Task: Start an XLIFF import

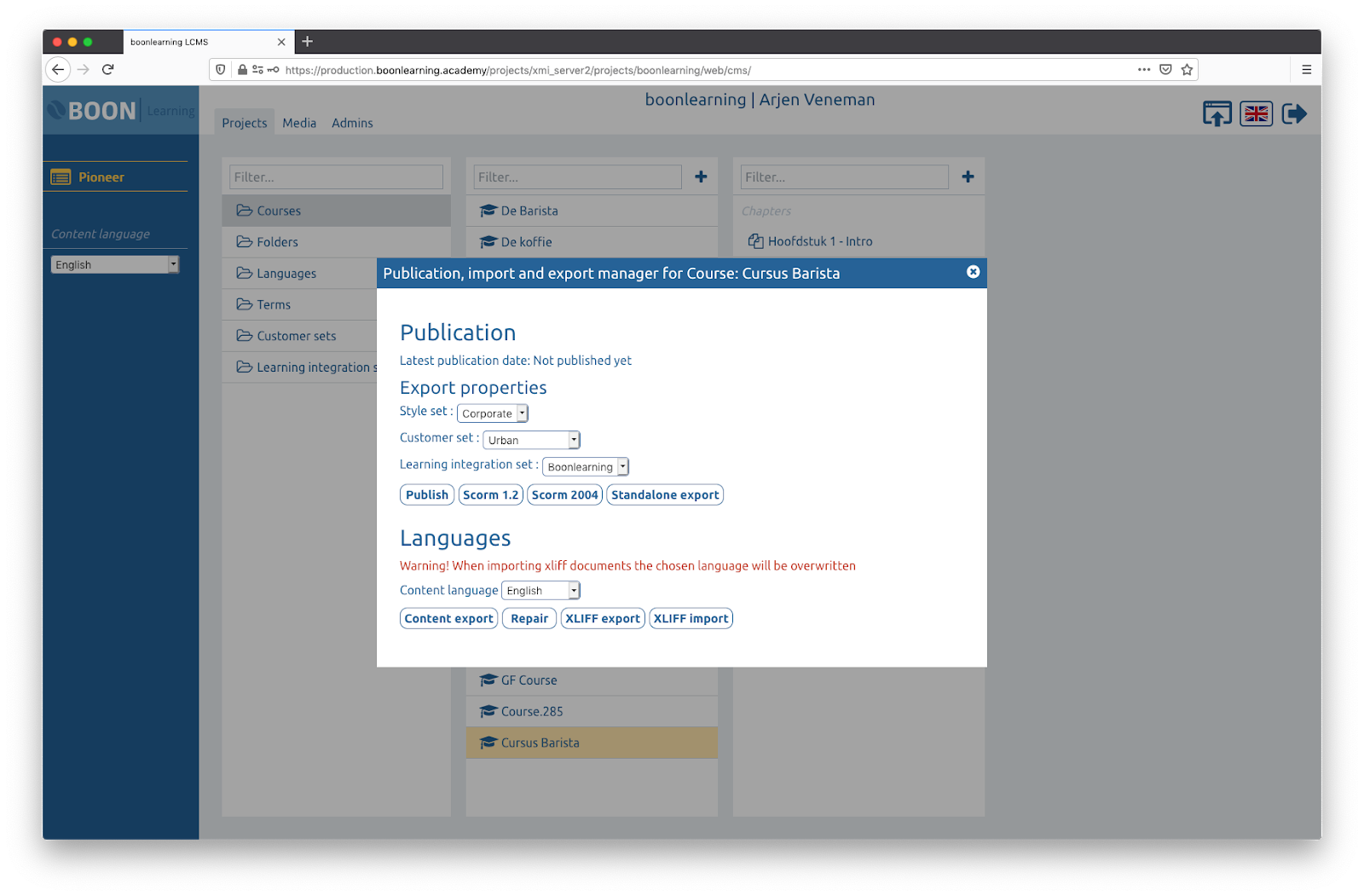Action: click(x=691, y=618)
